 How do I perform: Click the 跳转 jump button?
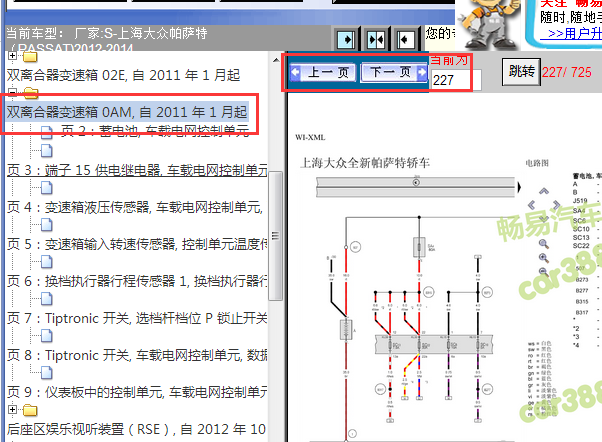(521, 72)
